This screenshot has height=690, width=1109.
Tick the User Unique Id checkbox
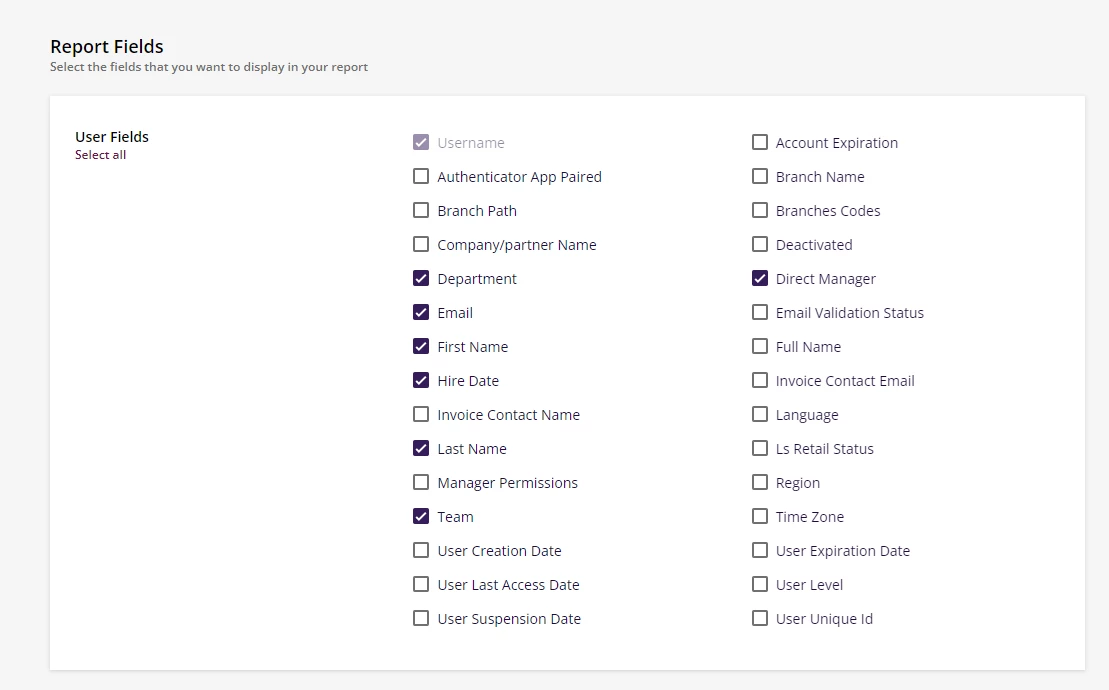click(x=760, y=619)
